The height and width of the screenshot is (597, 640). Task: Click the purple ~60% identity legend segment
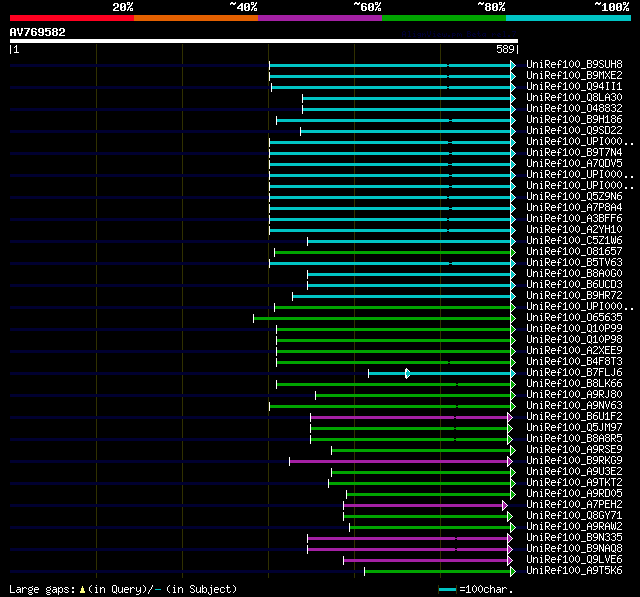pos(320,18)
